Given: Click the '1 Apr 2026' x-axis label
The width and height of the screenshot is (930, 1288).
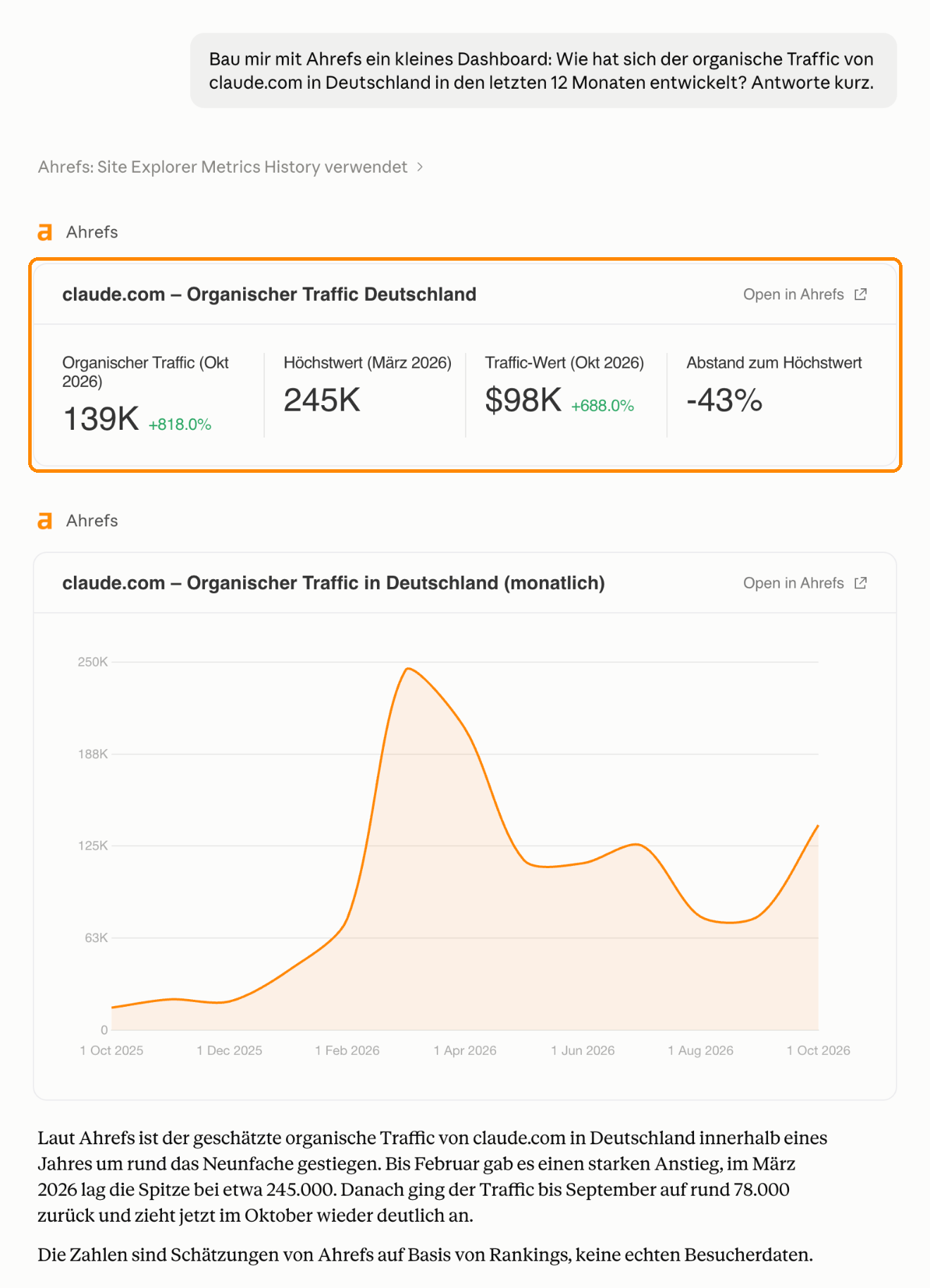Looking at the screenshot, I should pyautogui.click(x=465, y=1051).
